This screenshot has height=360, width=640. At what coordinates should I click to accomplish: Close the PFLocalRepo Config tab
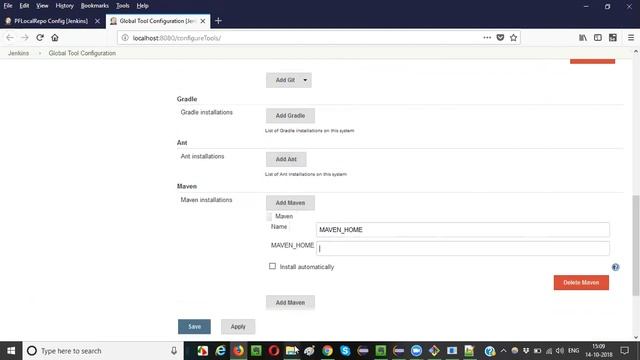pyautogui.click(x=97, y=21)
